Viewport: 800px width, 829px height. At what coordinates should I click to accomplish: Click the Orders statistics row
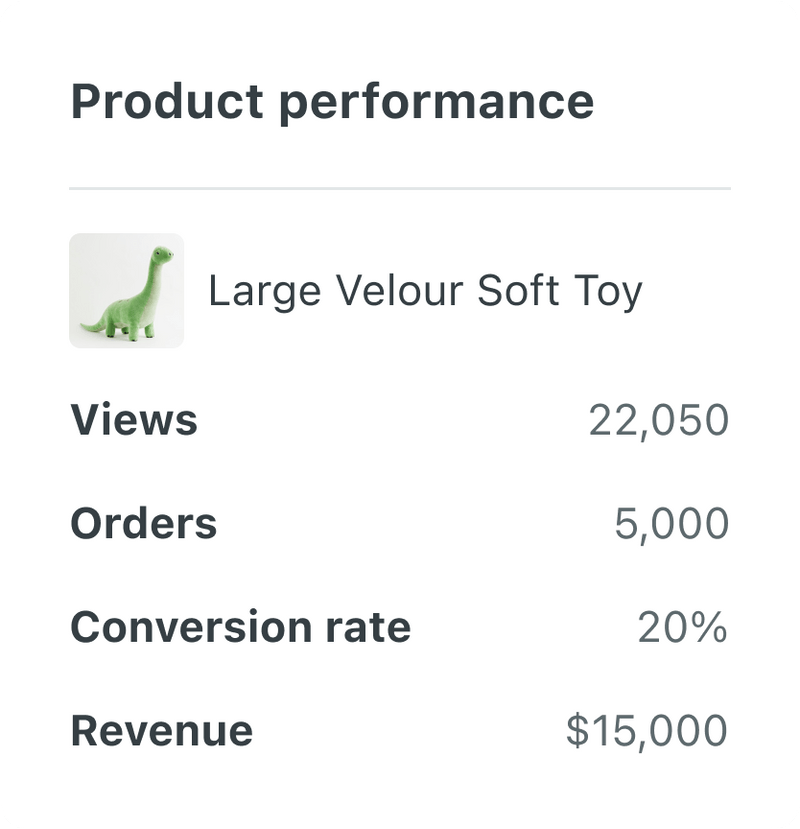(x=400, y=523)
